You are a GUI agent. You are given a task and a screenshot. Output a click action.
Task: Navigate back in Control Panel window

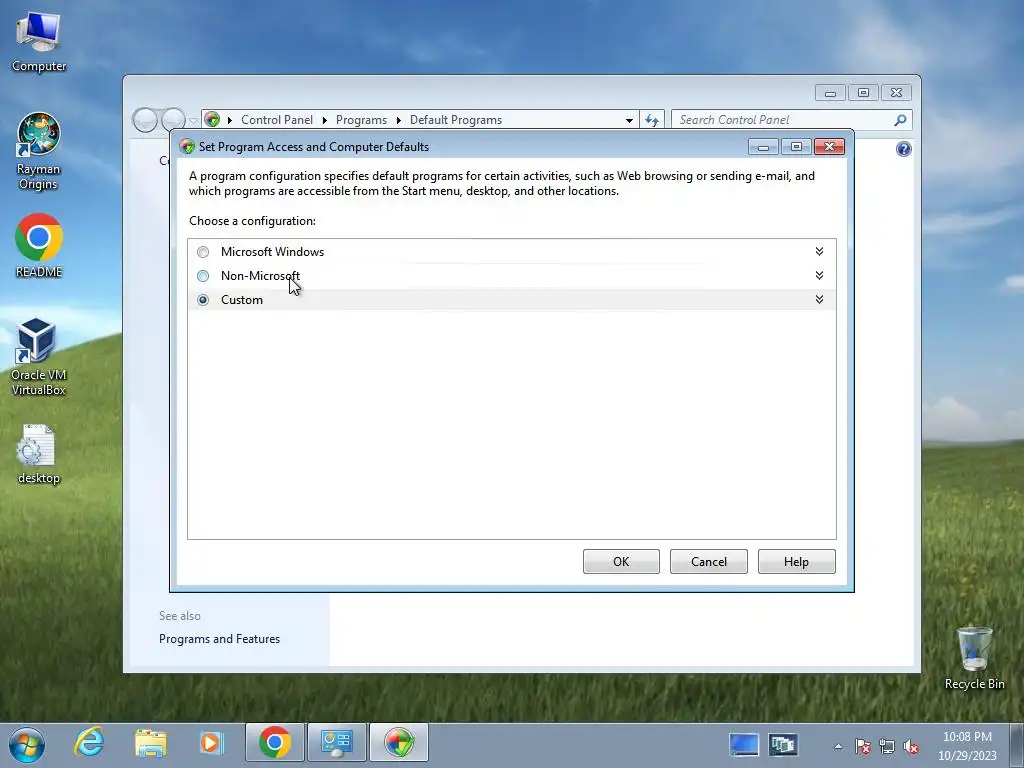146,120
